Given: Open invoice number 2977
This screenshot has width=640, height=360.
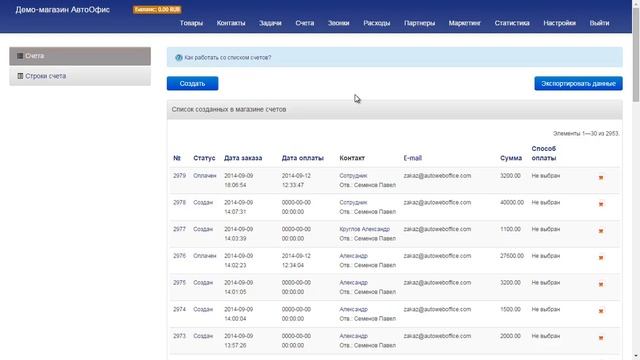Looking at the screenshot, I should pyautogui.click(x=179, y=229).
